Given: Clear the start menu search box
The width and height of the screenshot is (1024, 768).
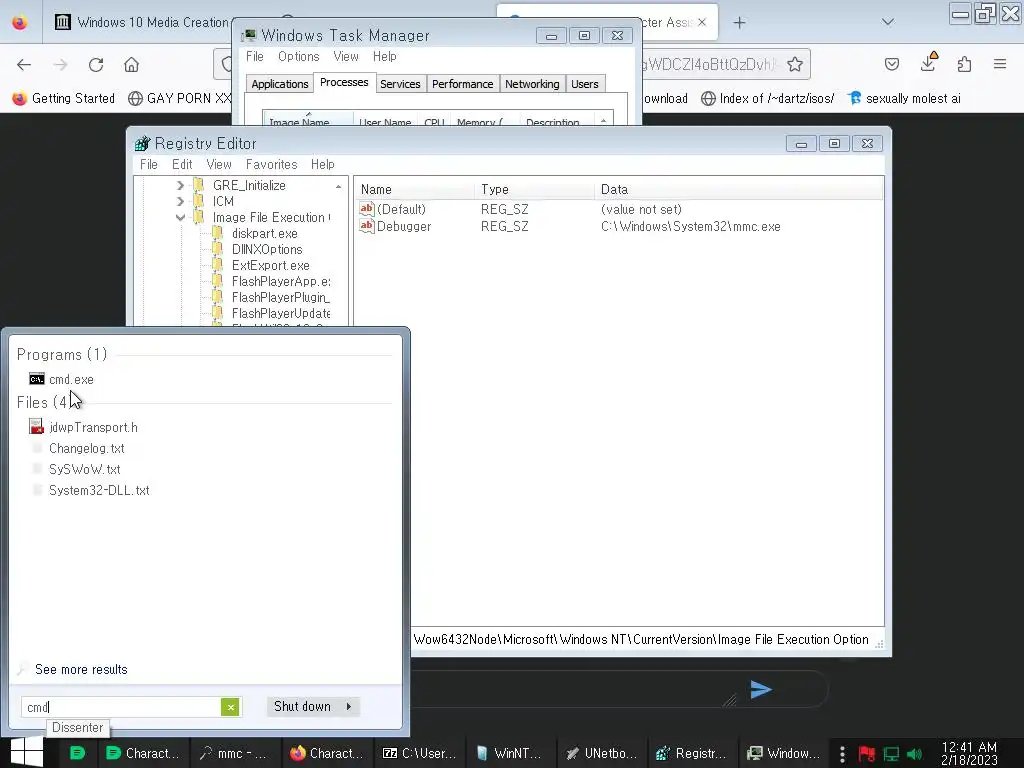Looking at the screenshot, I should point(230,707).
